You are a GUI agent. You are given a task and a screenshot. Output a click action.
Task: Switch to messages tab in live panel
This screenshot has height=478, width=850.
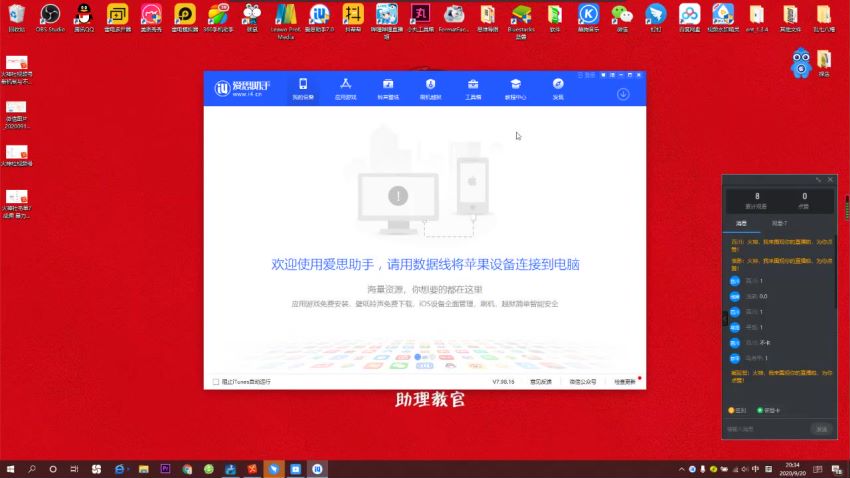tap(741, 224)
